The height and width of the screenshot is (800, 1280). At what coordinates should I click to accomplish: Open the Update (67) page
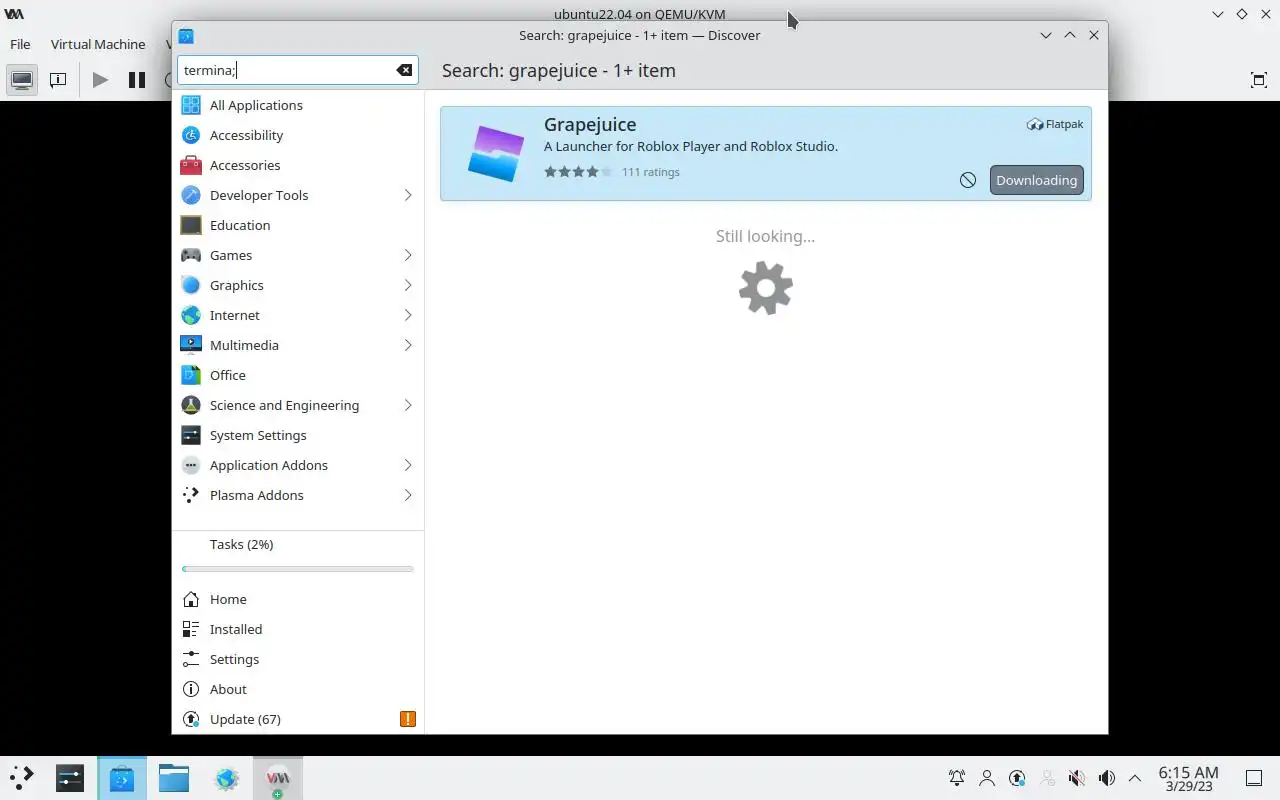(x=298, y=719)
